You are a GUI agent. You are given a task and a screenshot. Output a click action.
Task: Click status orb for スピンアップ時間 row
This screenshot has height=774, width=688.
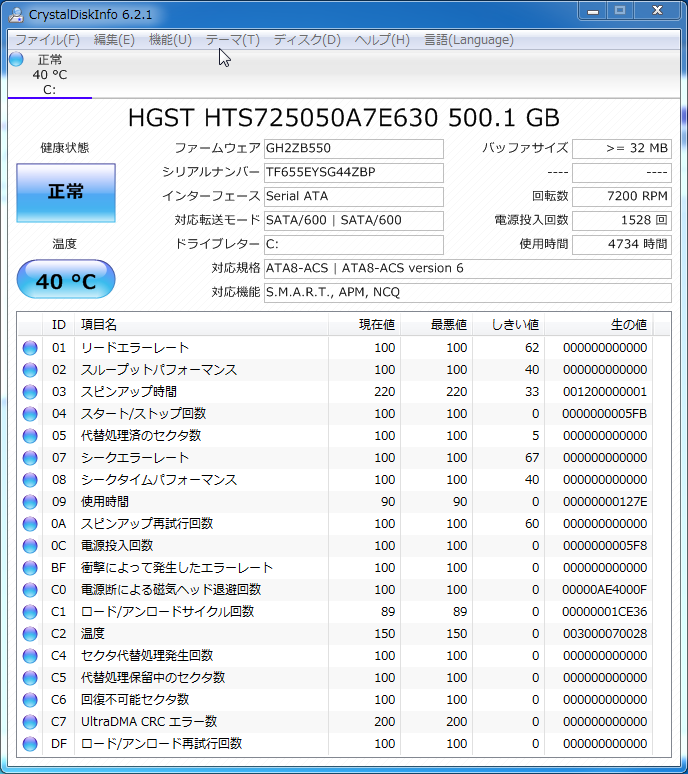(30, 391)
